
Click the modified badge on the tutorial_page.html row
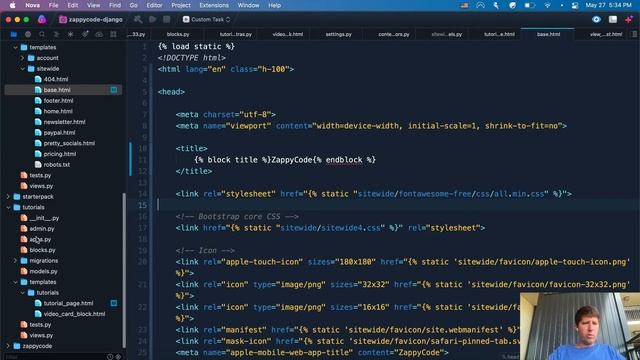point(114,303)
